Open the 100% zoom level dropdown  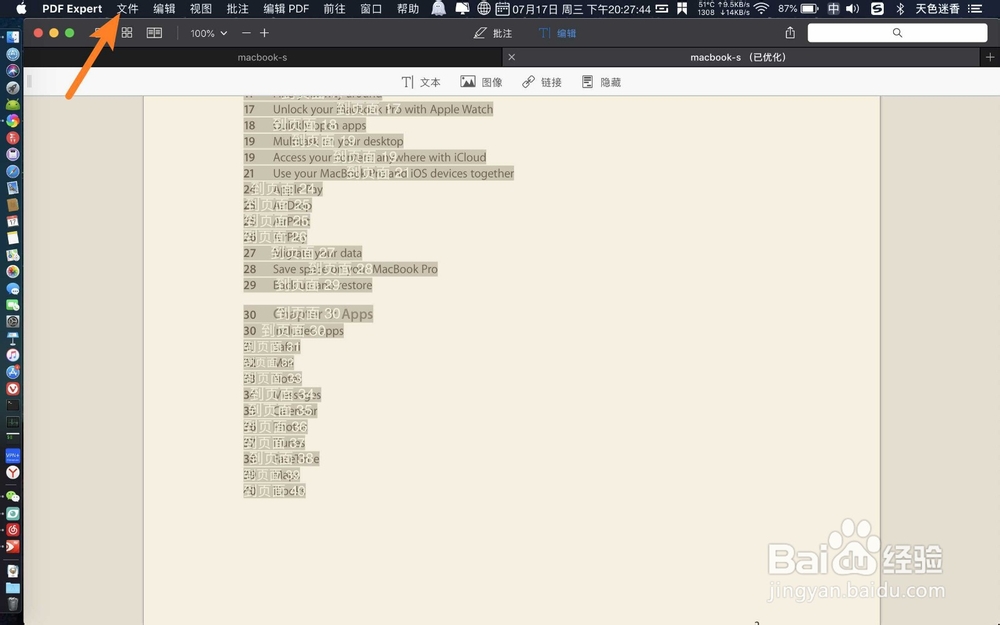pos(209,33)
